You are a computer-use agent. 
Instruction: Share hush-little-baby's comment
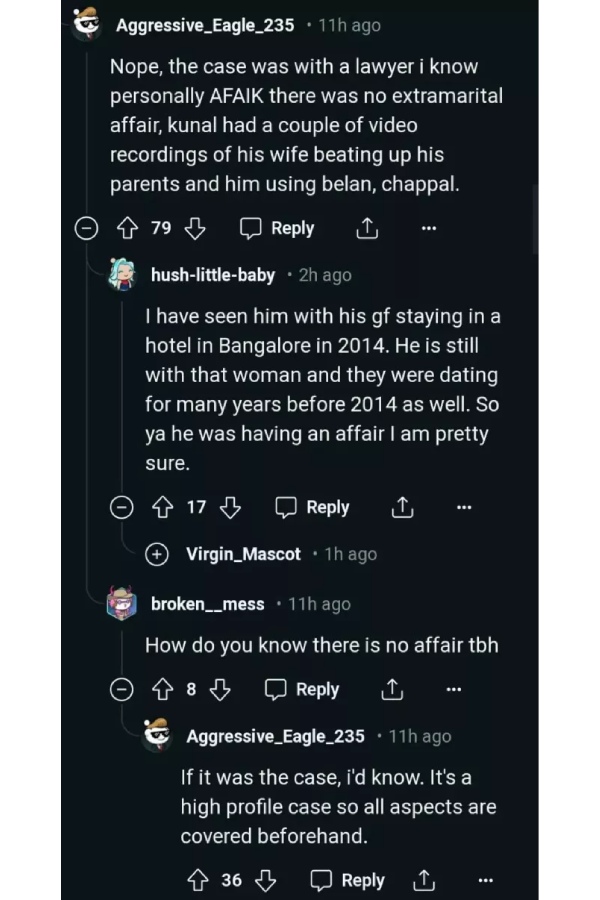coord(401,508)
